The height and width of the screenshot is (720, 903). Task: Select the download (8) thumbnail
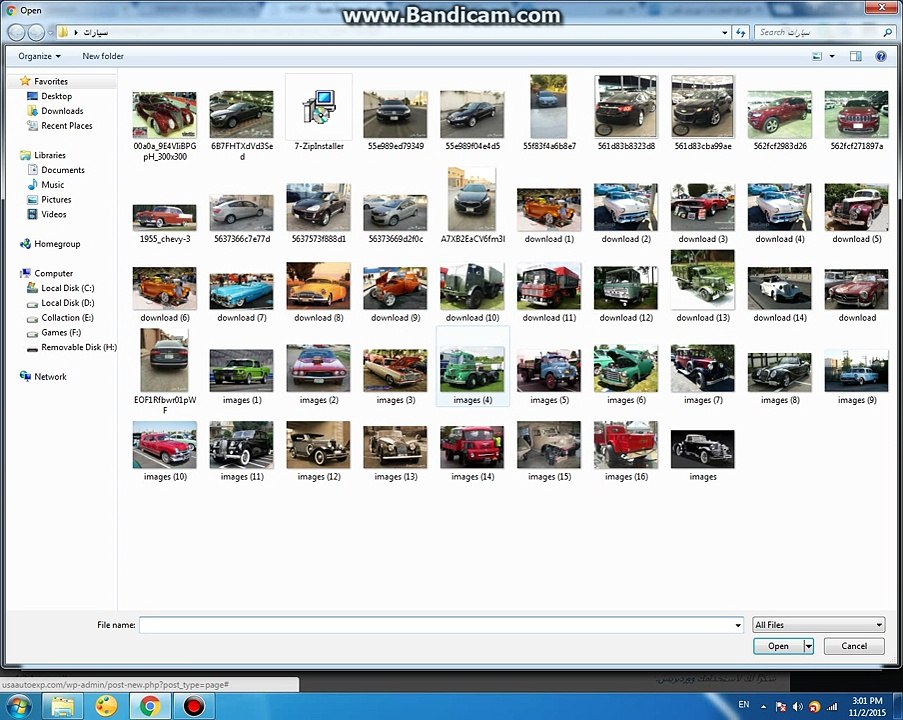(318, 285)
